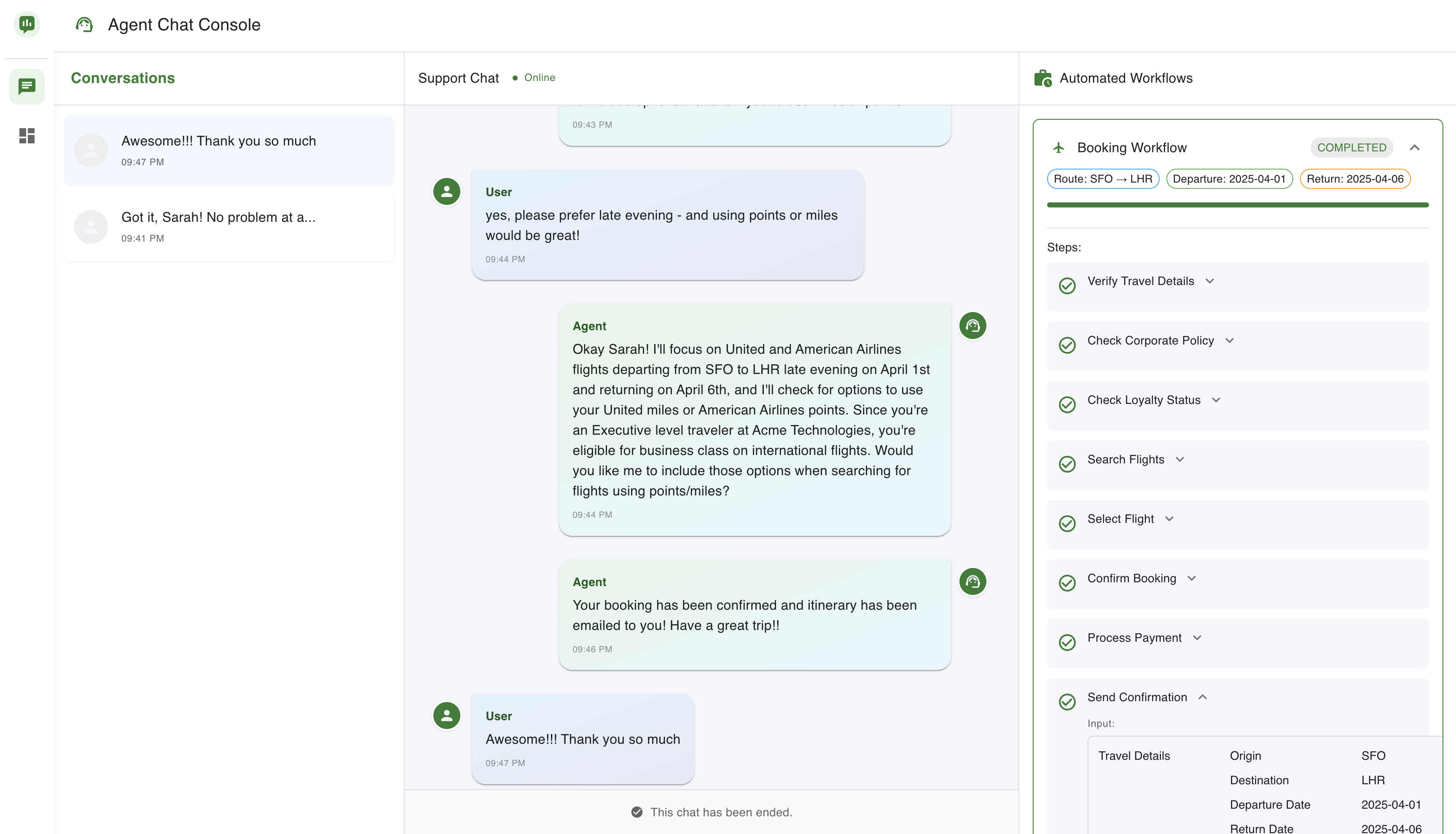Click the Route: SFO → LHR chip
1456x834 pixels.
point(1103,179)
